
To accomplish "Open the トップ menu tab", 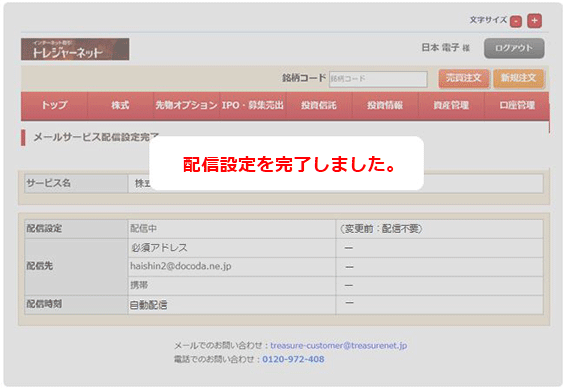I will pos(54,105).
